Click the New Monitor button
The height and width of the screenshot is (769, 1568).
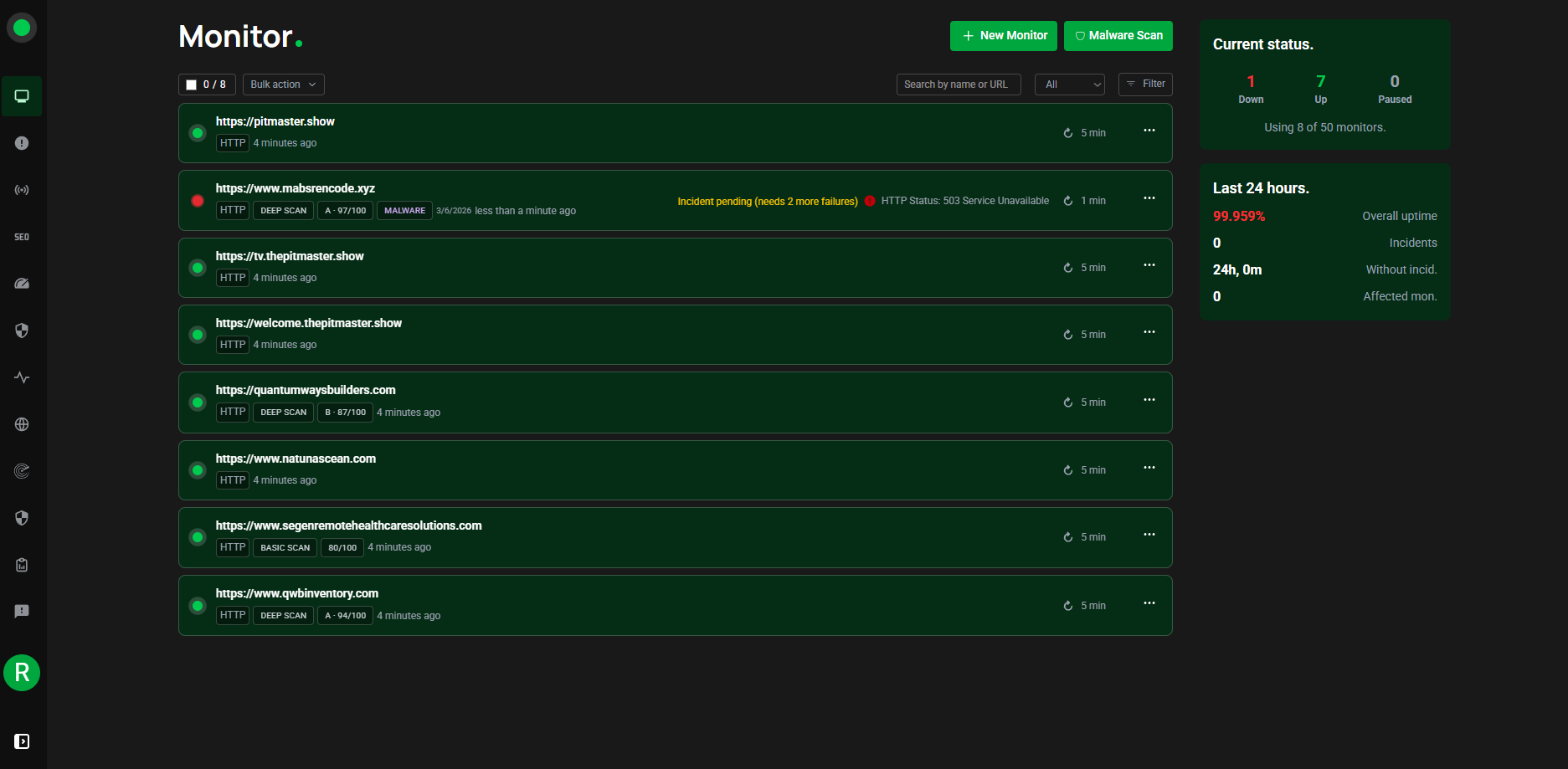click(1003, 36)
